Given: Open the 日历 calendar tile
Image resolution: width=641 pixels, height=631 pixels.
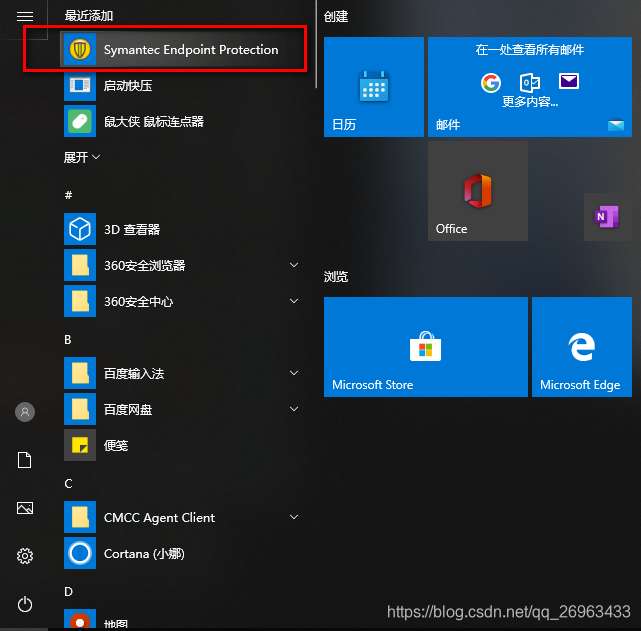Looking at the screenshot, I should 374,87.
